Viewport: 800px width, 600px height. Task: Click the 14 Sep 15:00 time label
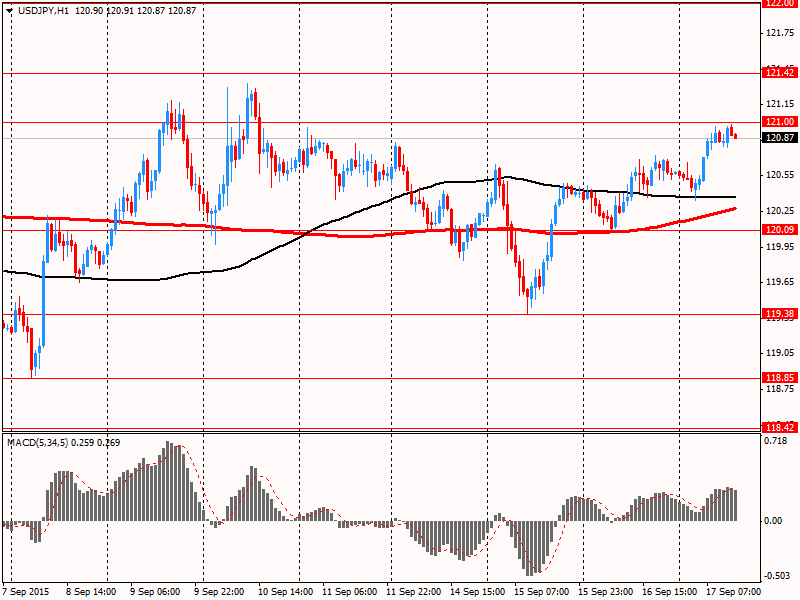tap(478, 592)
